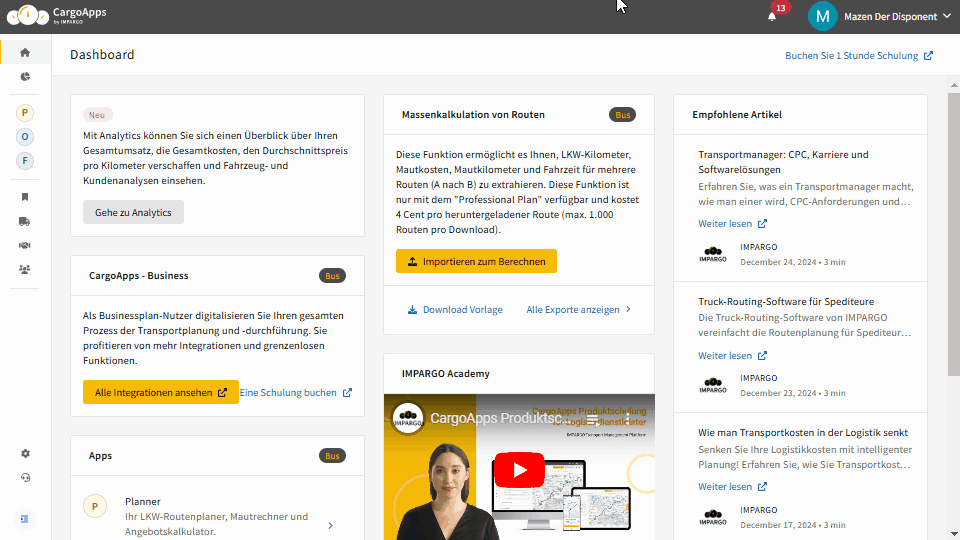
Task: Click external-link icon next to Buchen Sie Schulung
Action: (928, 56)
